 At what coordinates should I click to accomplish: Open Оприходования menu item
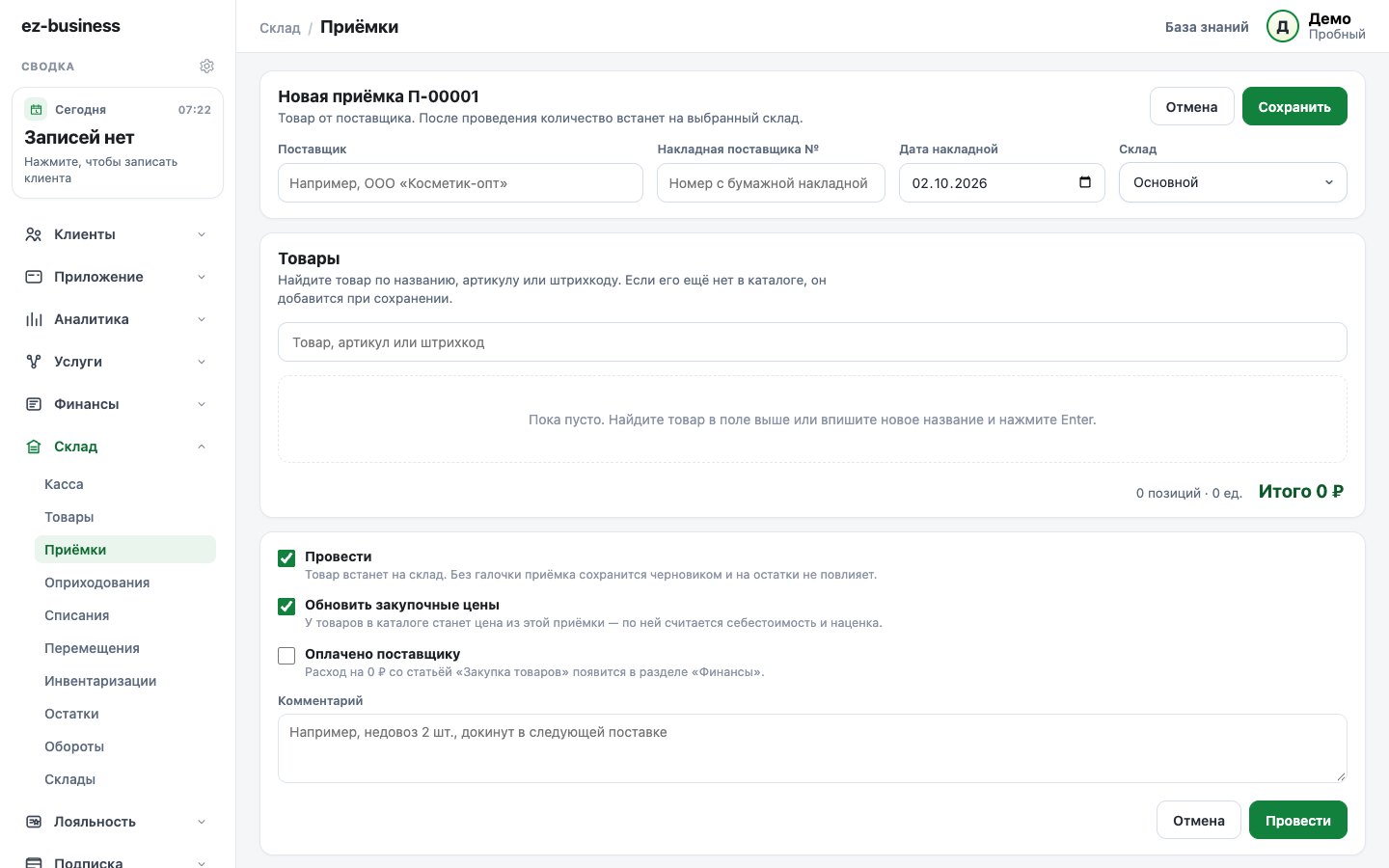pyautogui.click(x=125, y=583)
